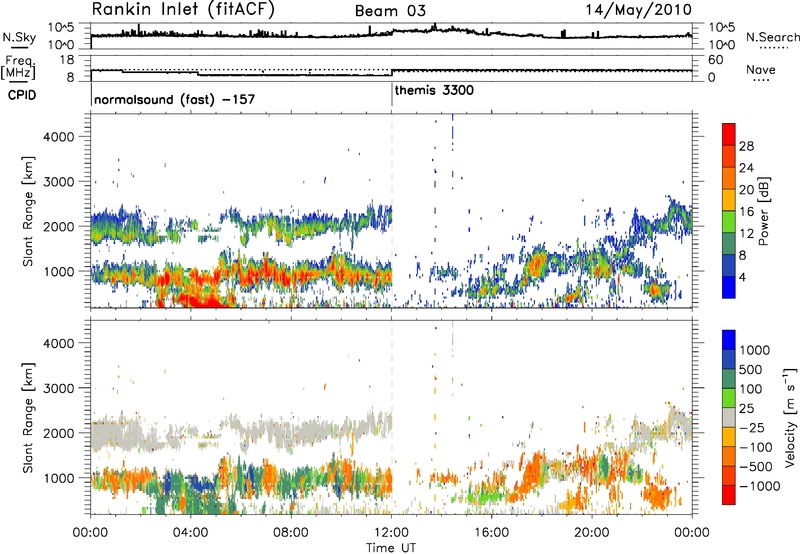Viewport: 800px width, 554px height.
Task: Click the '18' frequency axis tick
Action: click(x=67, y=60)
